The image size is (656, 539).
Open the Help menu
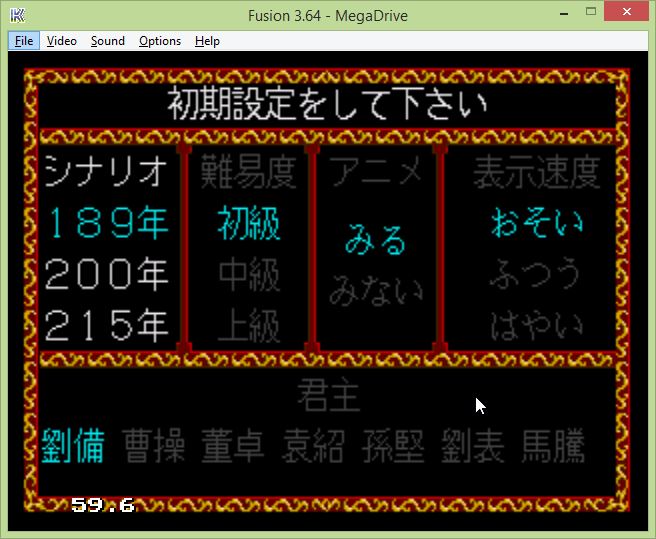click(207, 41)
